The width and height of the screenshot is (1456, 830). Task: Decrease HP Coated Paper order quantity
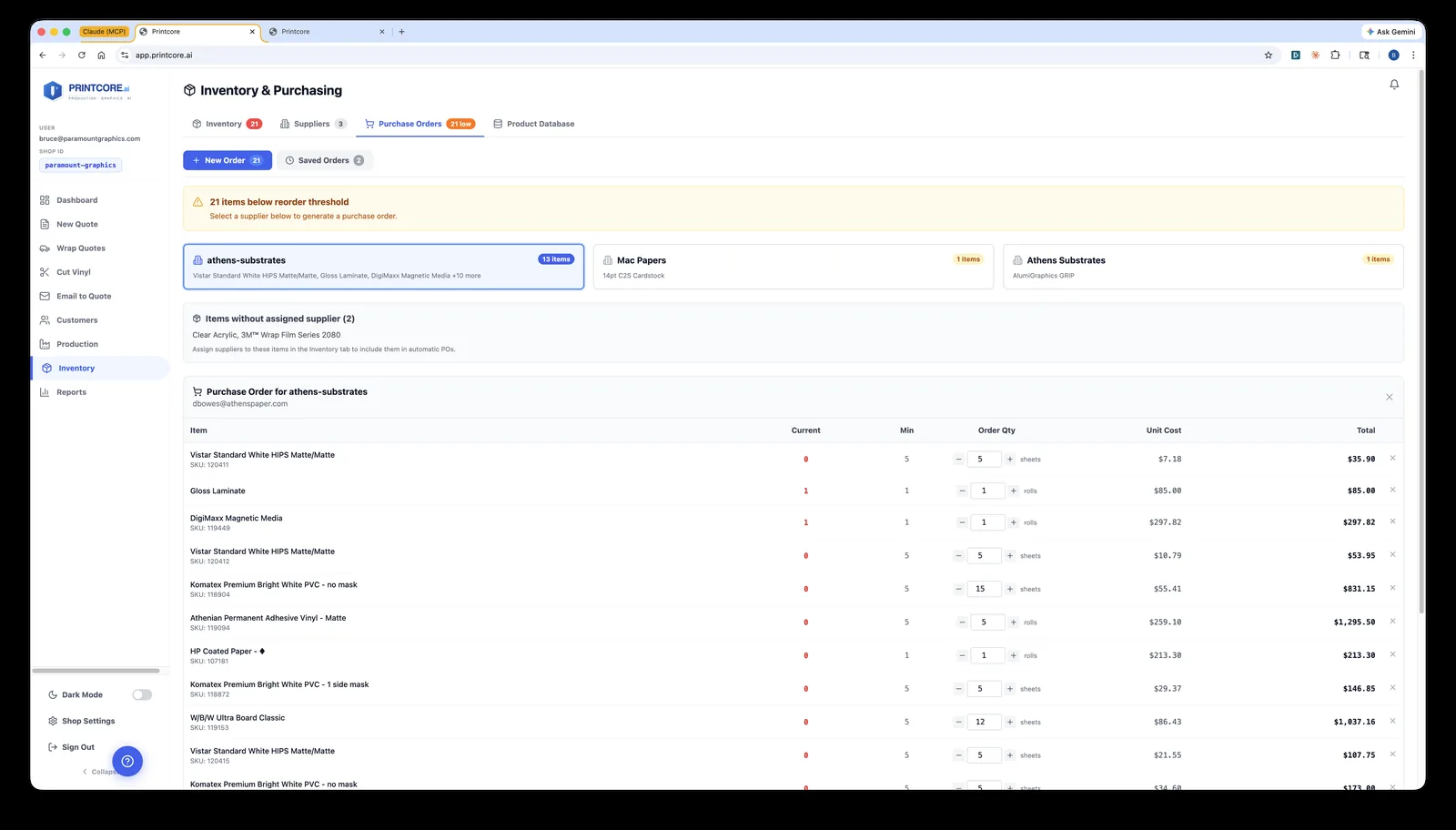(x=962, y=655)
